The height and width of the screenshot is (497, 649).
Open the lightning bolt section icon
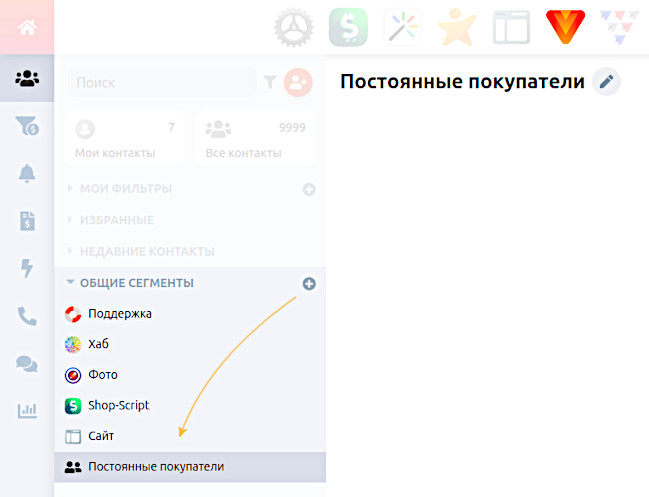click(27, 268)
